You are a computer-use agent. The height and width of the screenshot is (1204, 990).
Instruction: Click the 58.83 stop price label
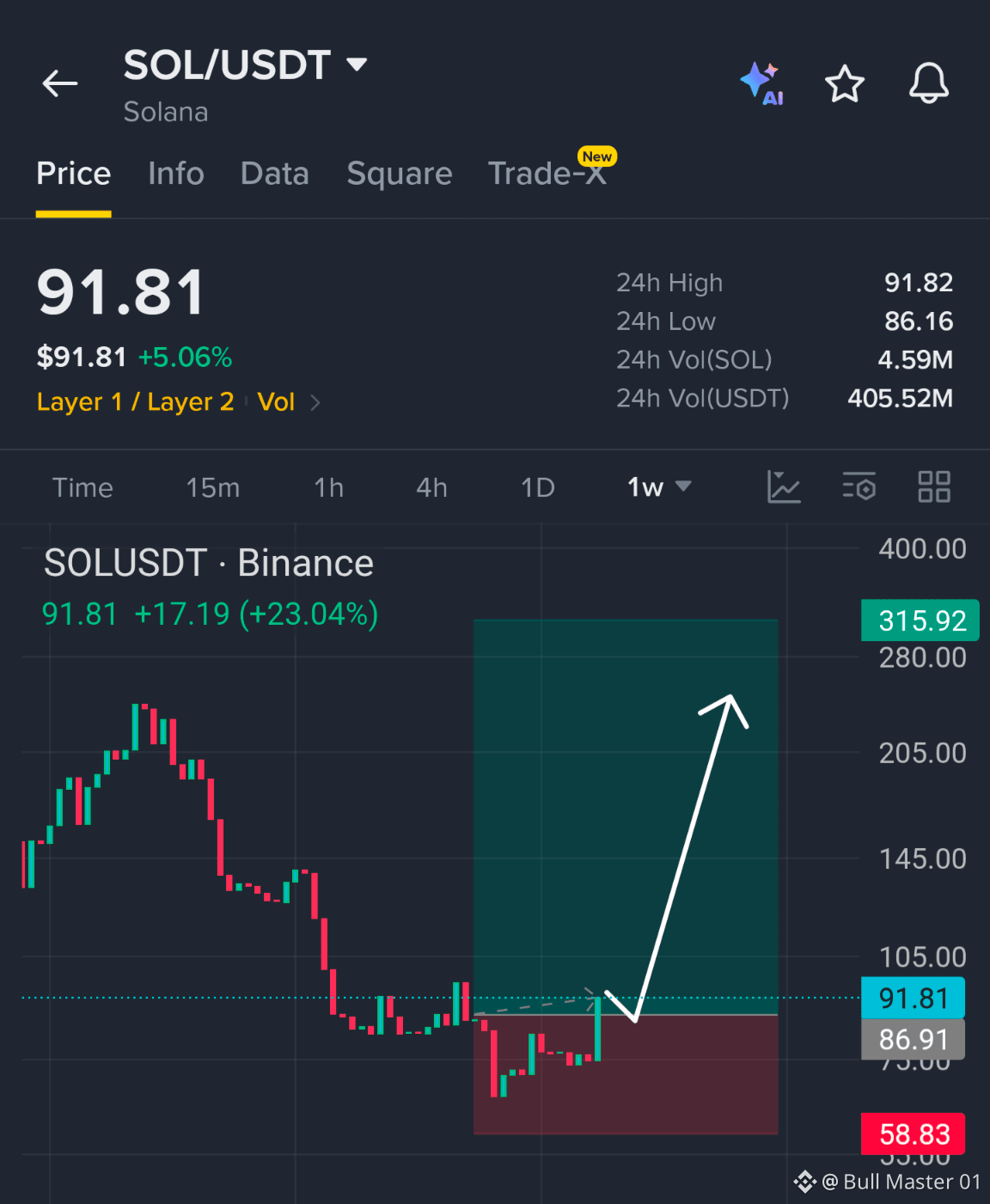[913, 1134]
